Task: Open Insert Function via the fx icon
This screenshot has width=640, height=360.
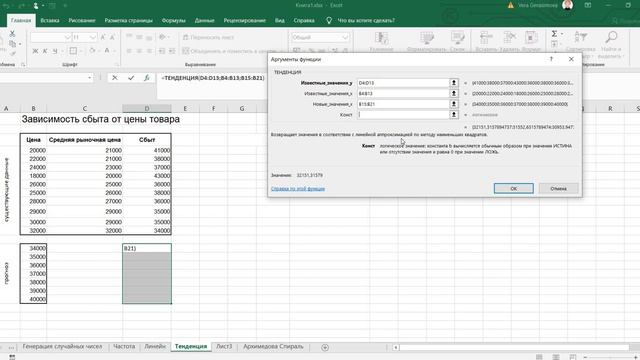Action: click(x=147, y=78)
